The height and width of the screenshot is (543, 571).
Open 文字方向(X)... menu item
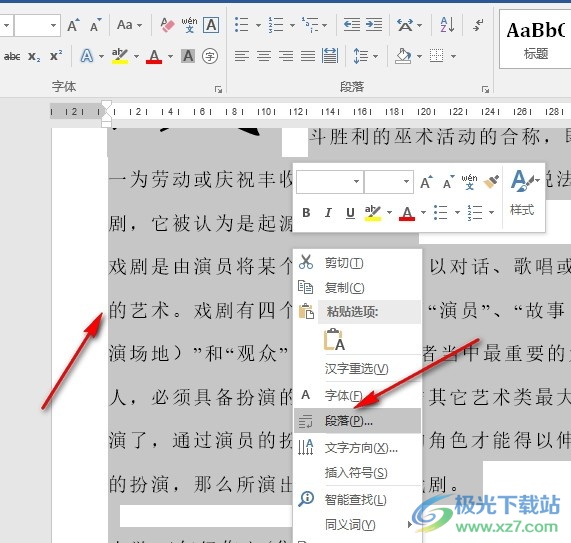pyautogui.click(x=357, y=448)
